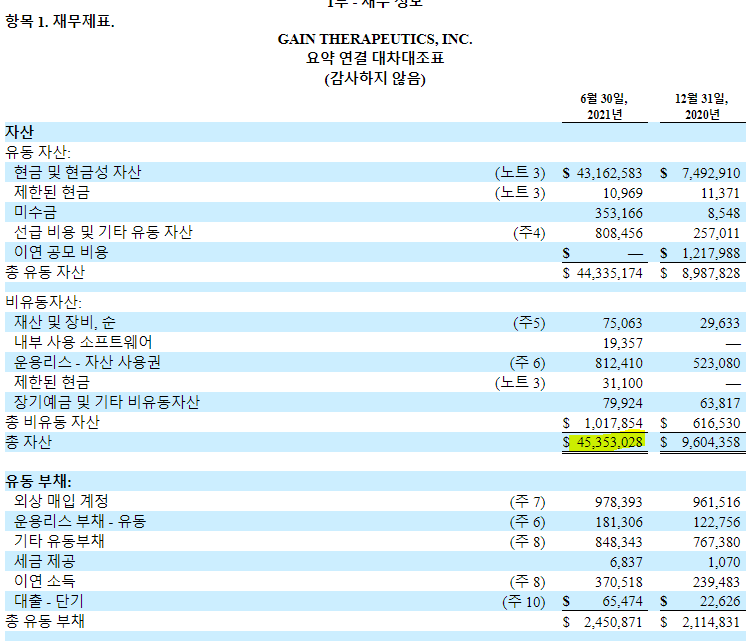The height and width of the screenshot is (641, 752).
Task: Click right-of-use asset value 812,410
Action: tap(619, 363)
